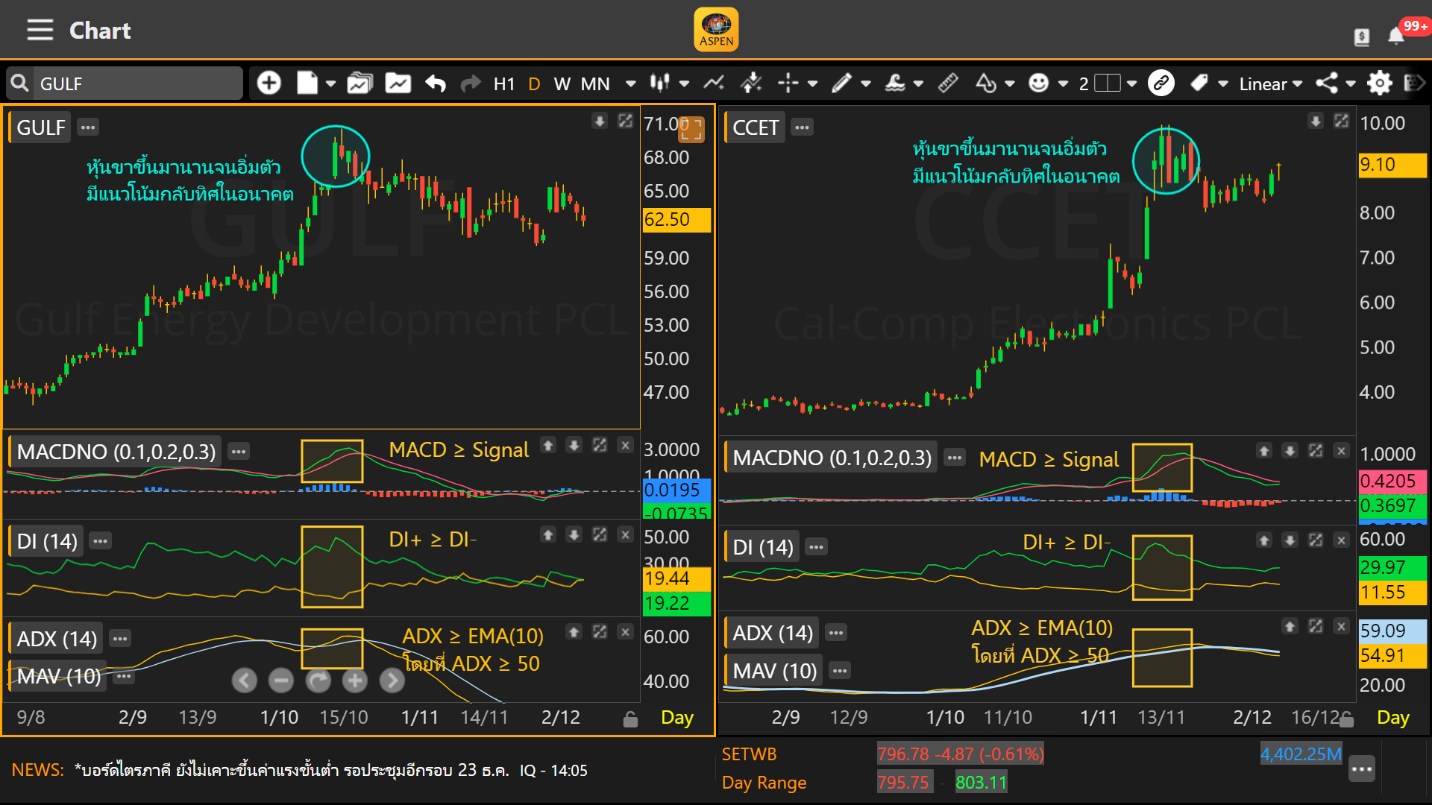Image resolution: width=1432 pixels, height=805 pixels.
Task: Zoom out GULF chart with minus
Action: point(281,681)
